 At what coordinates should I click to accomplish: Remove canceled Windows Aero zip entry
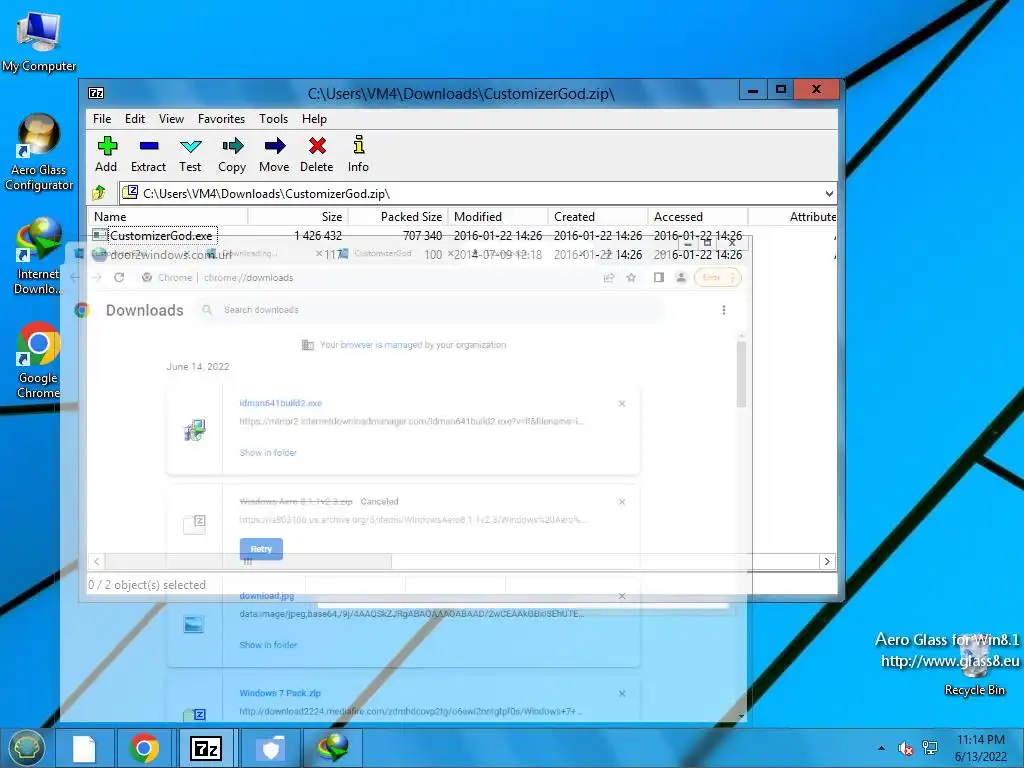622,502
